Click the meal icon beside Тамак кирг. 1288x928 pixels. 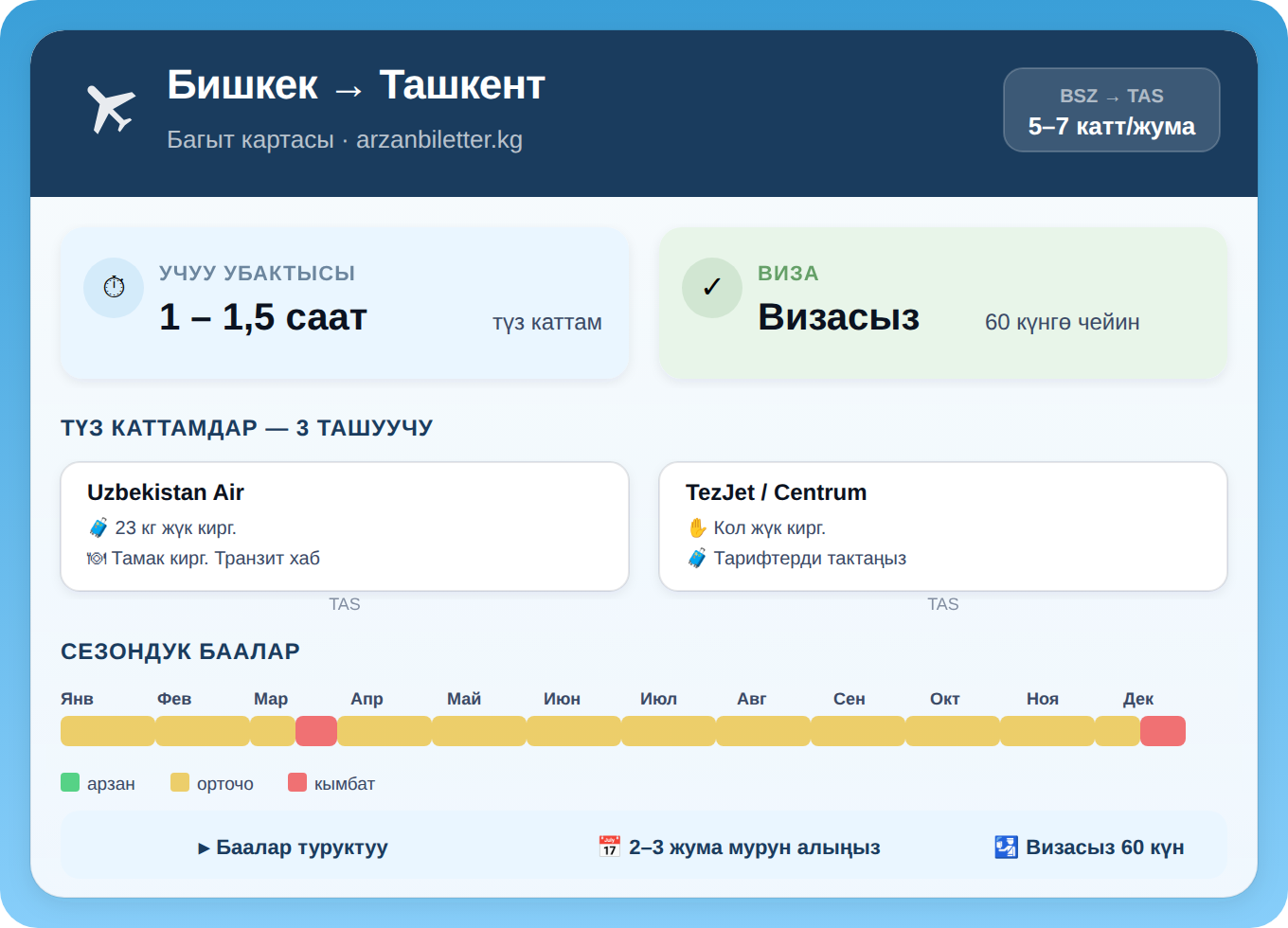click(98, 558)
